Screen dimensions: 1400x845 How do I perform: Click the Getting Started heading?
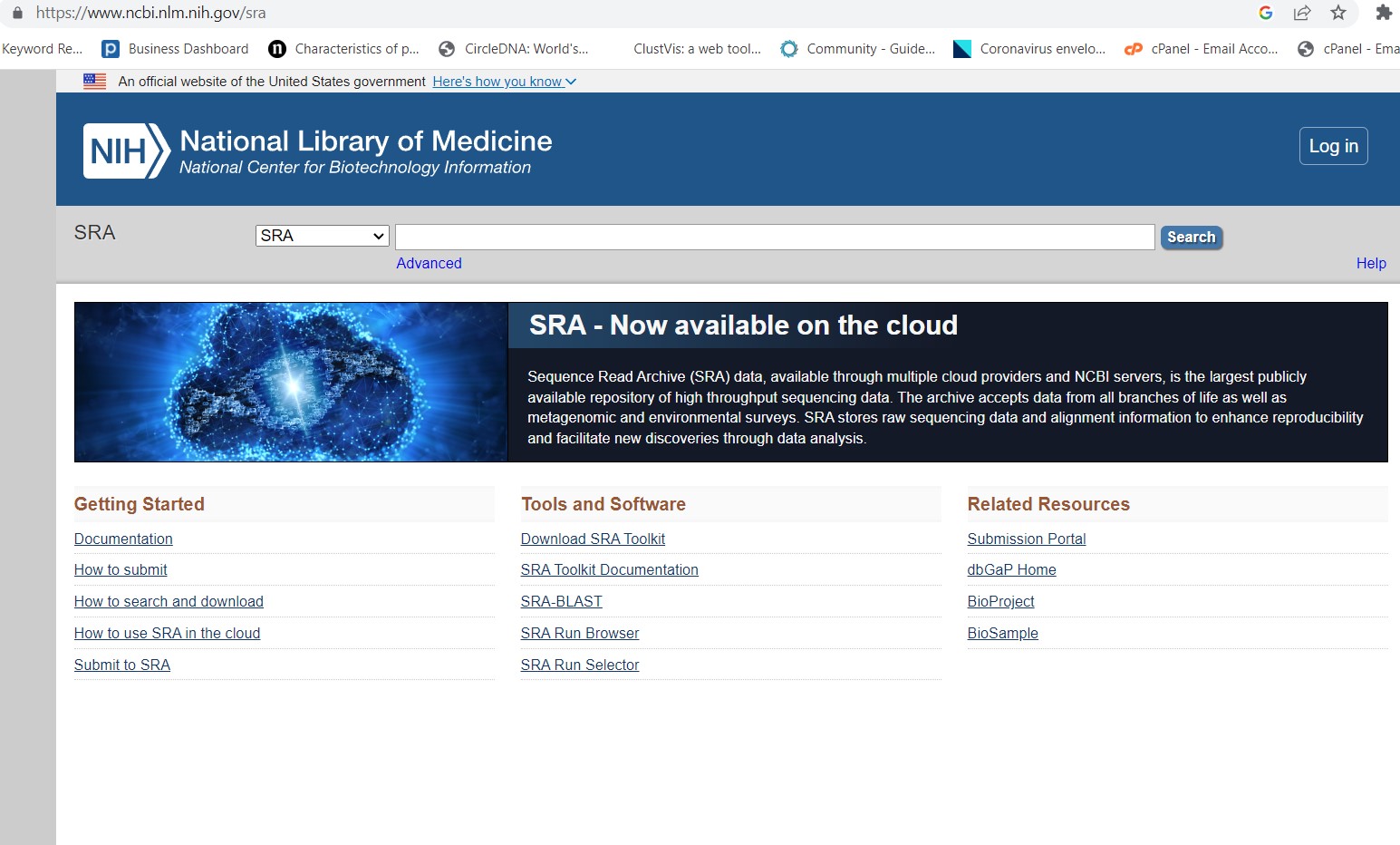point(140,504)
